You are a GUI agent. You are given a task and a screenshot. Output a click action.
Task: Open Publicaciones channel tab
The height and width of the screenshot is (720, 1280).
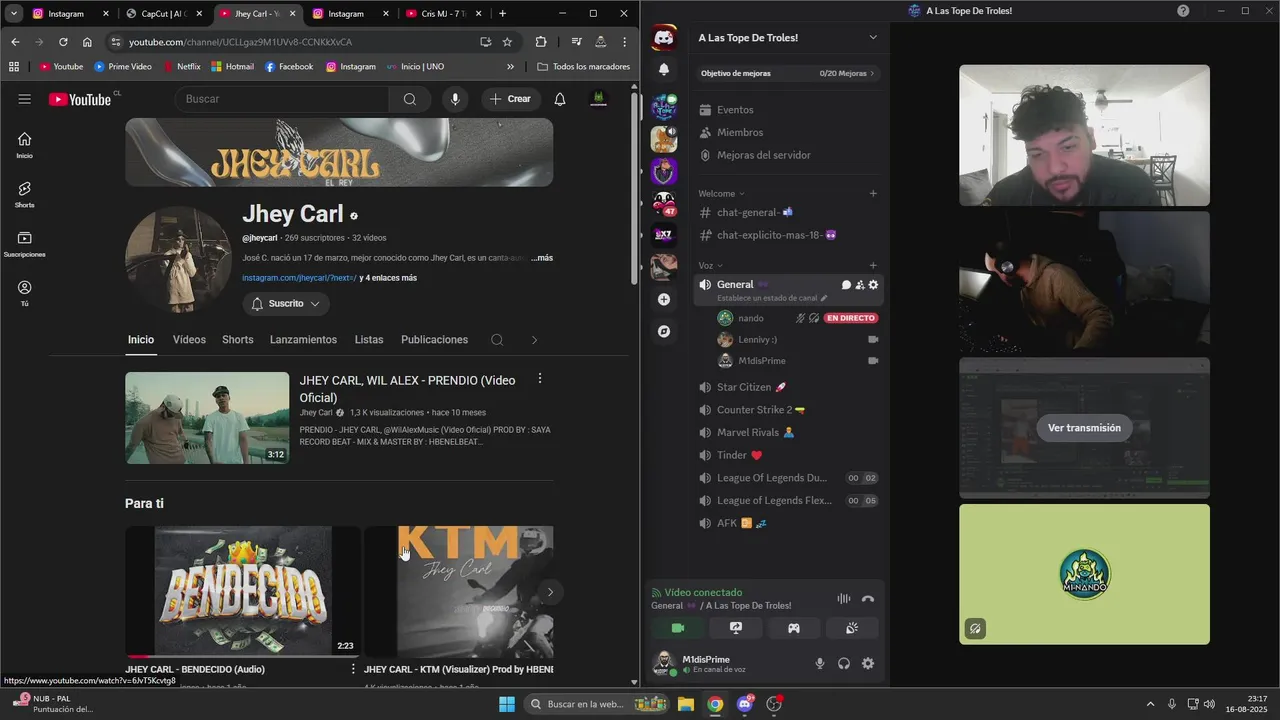click(x=434, y=340)
